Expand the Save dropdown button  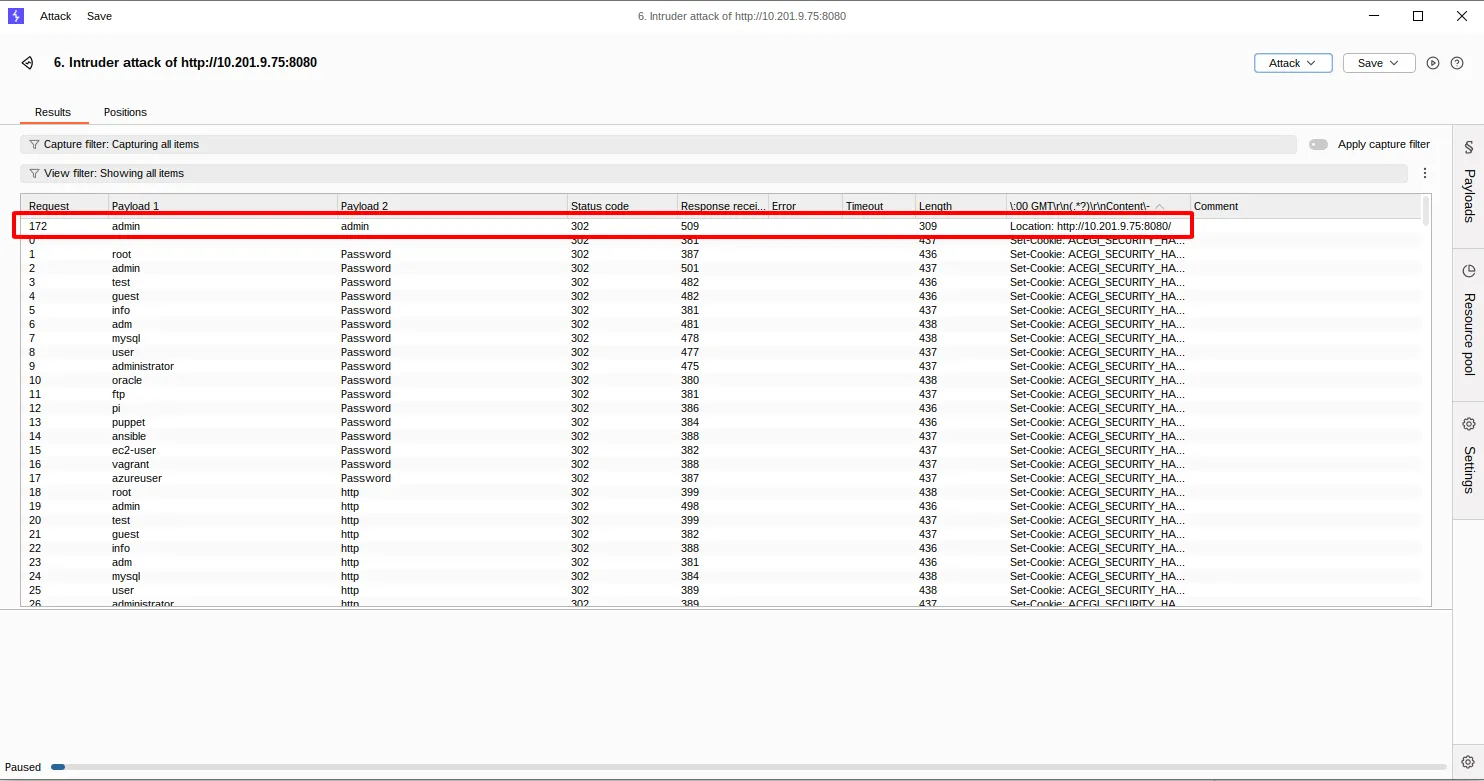(x=1378, y=63)
